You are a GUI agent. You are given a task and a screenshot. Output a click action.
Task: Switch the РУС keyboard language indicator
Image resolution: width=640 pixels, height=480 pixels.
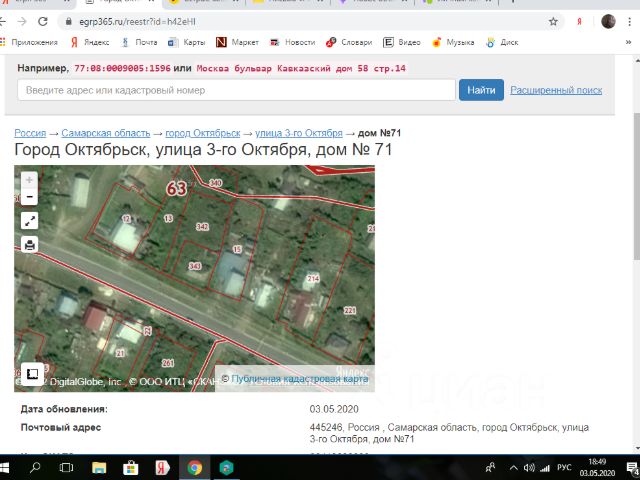pyautogui.click(x=563, y=467)
